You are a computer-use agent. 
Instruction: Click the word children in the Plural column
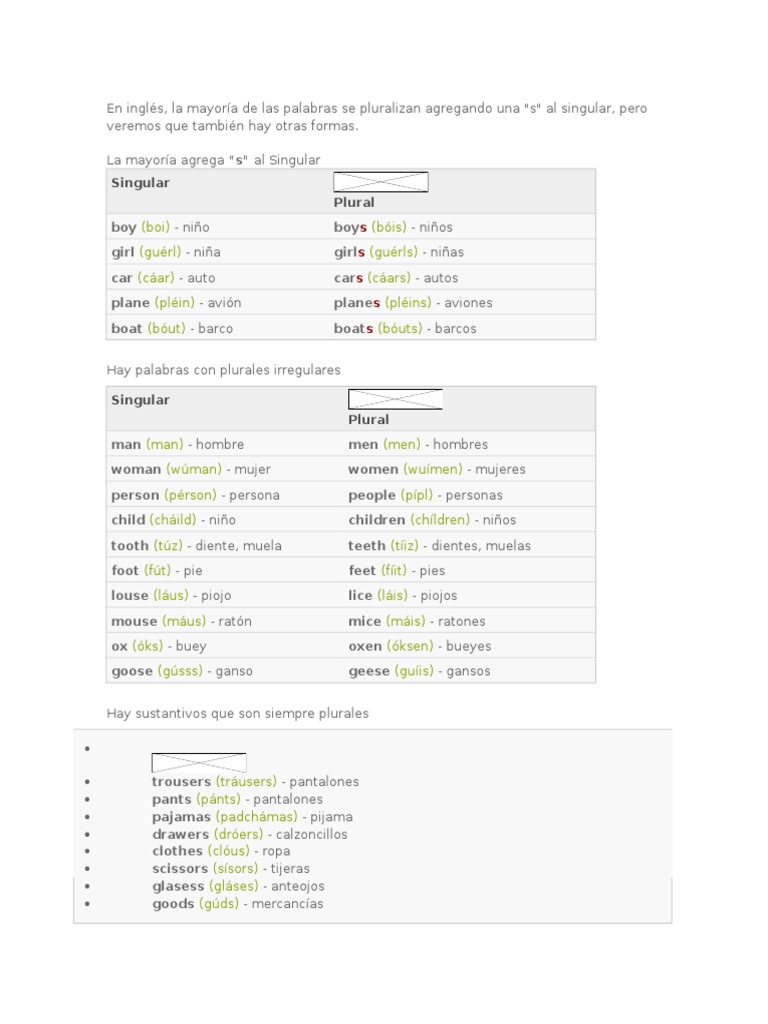point(376,520)
